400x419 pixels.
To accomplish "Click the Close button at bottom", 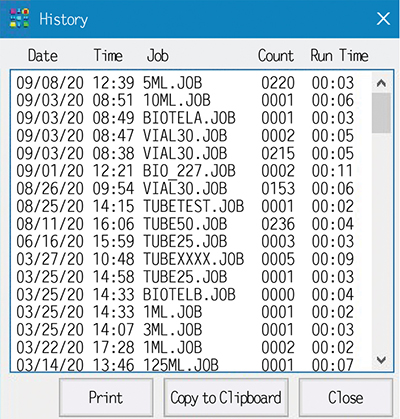I will tap(346, 397).
